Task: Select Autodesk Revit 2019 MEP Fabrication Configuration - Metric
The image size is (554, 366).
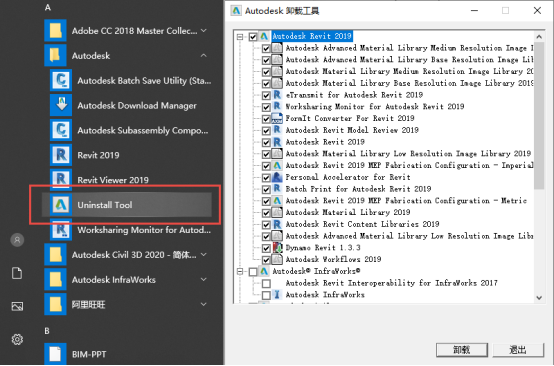Action: click(x=406, y=201)
